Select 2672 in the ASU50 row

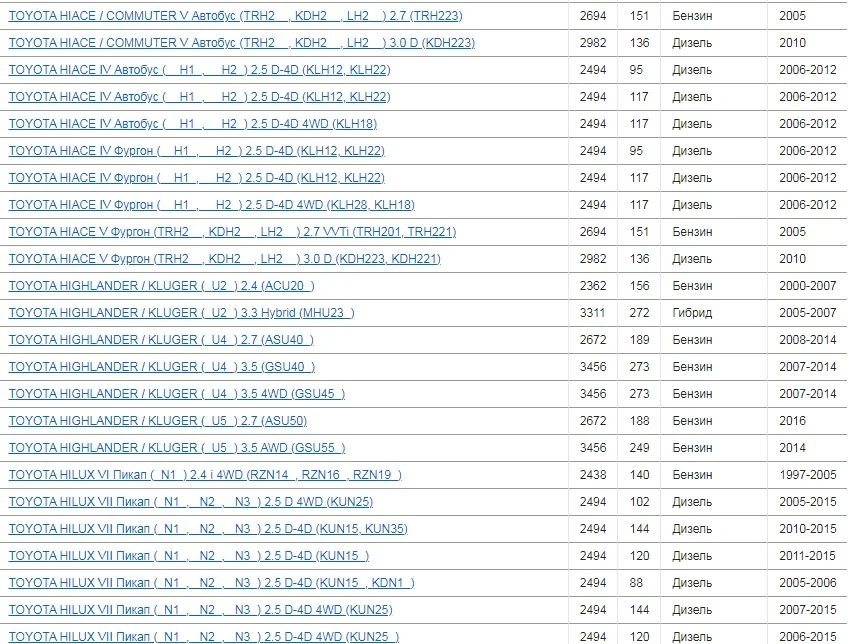pos(593,421)
